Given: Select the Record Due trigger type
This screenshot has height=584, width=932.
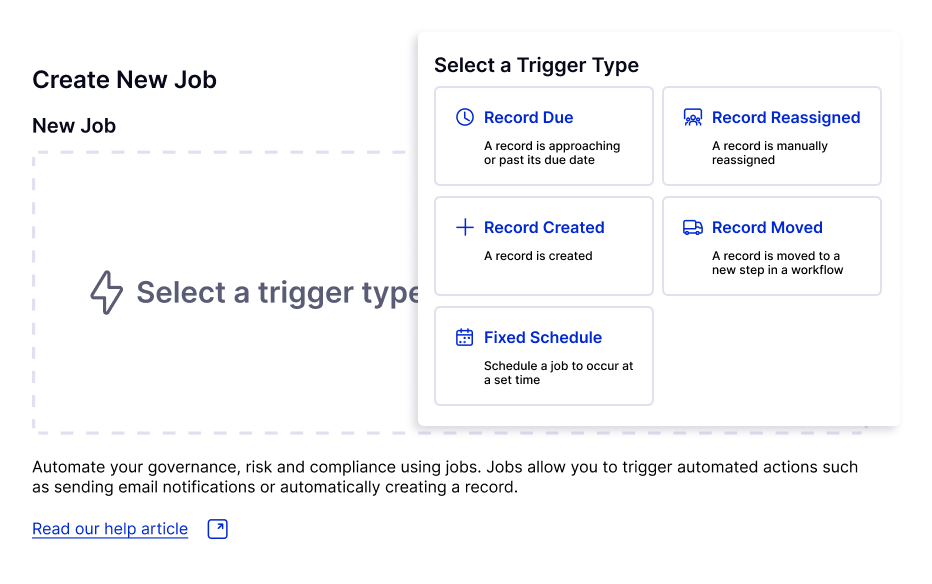Looking at the screenshot, I should click(x=543, y=136).
